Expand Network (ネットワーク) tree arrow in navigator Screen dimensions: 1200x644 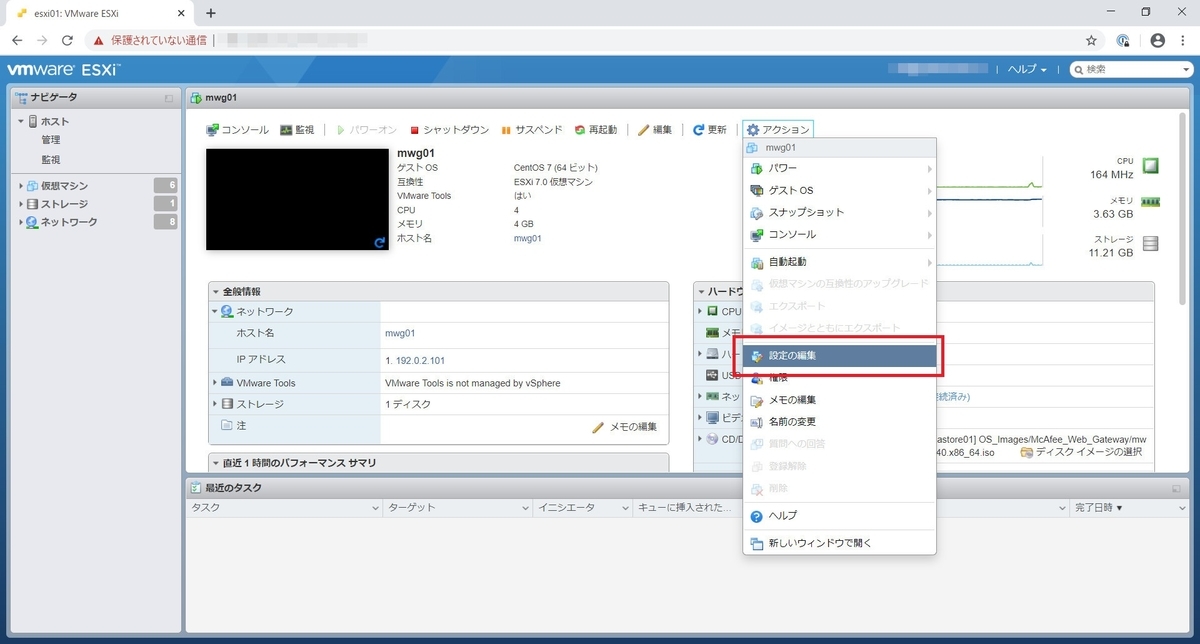21,222
